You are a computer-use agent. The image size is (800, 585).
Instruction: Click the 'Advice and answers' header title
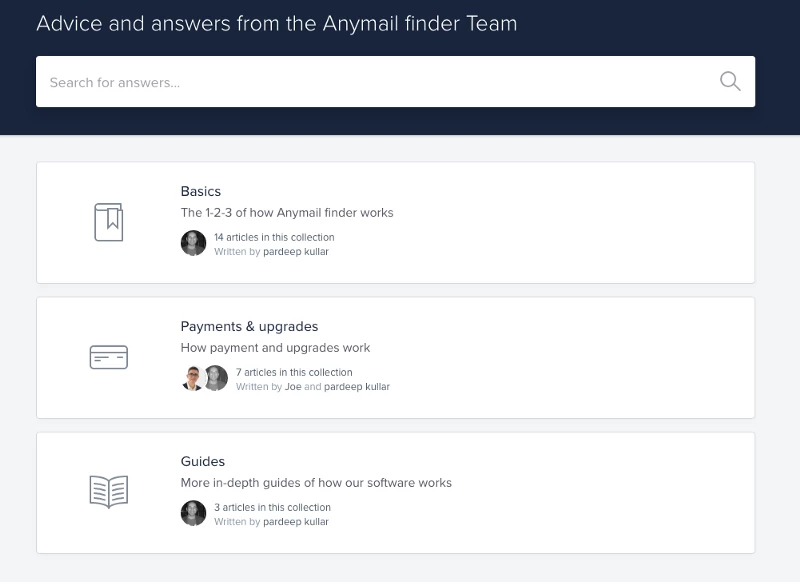[276, 23]
